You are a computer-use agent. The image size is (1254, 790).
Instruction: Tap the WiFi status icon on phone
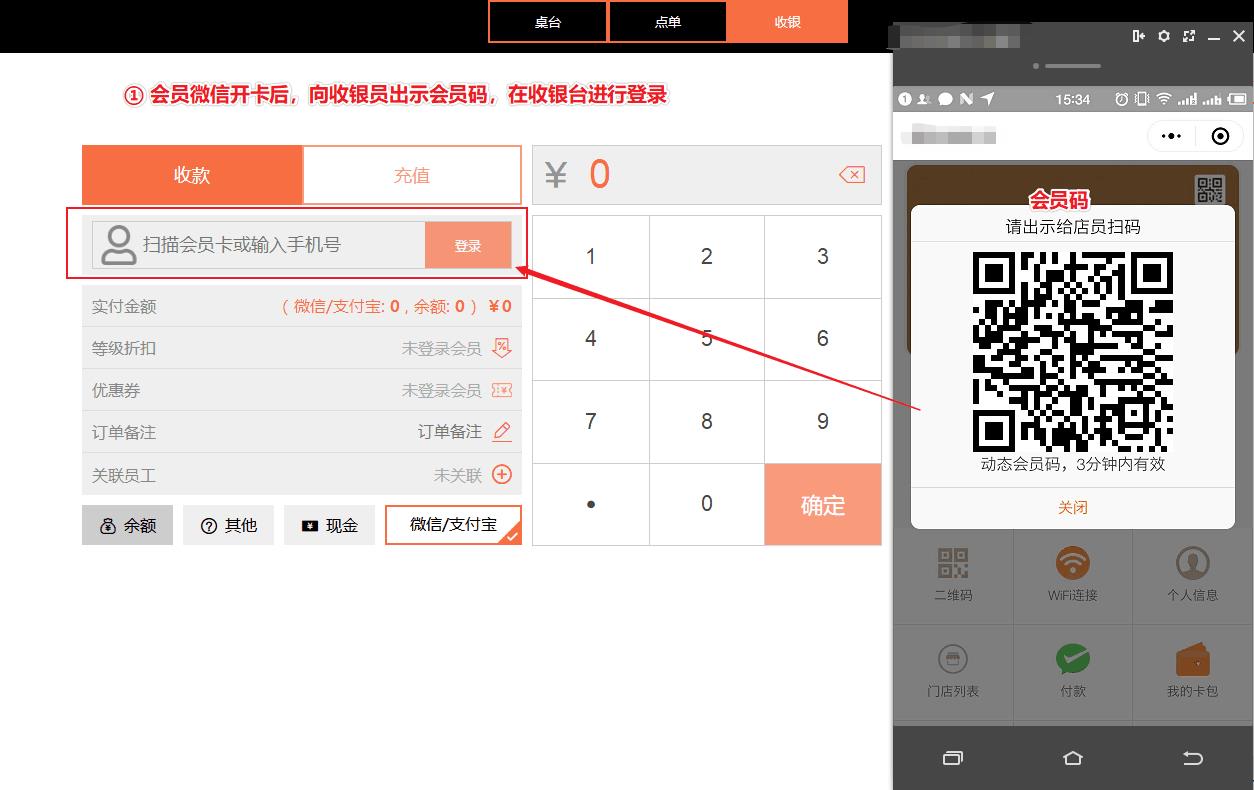pyautogui.click(x=1164, y=99)
